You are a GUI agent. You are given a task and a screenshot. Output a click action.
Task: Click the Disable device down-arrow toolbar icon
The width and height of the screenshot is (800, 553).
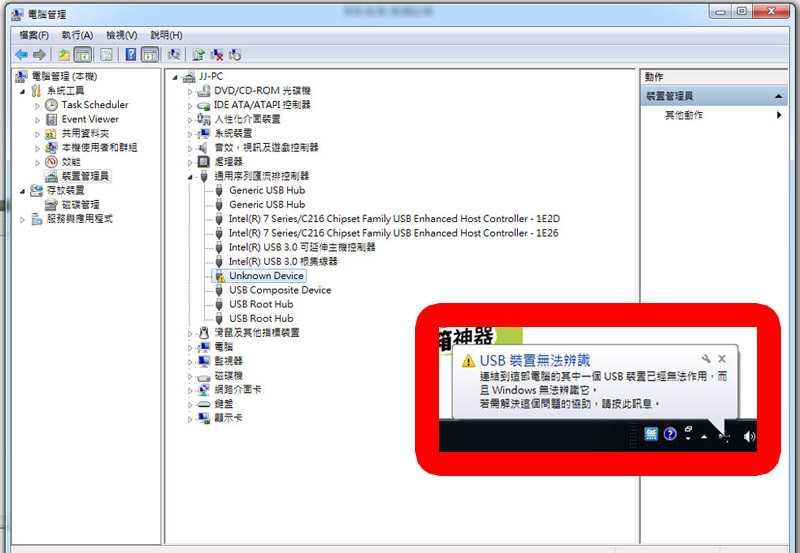coord(235,55)
